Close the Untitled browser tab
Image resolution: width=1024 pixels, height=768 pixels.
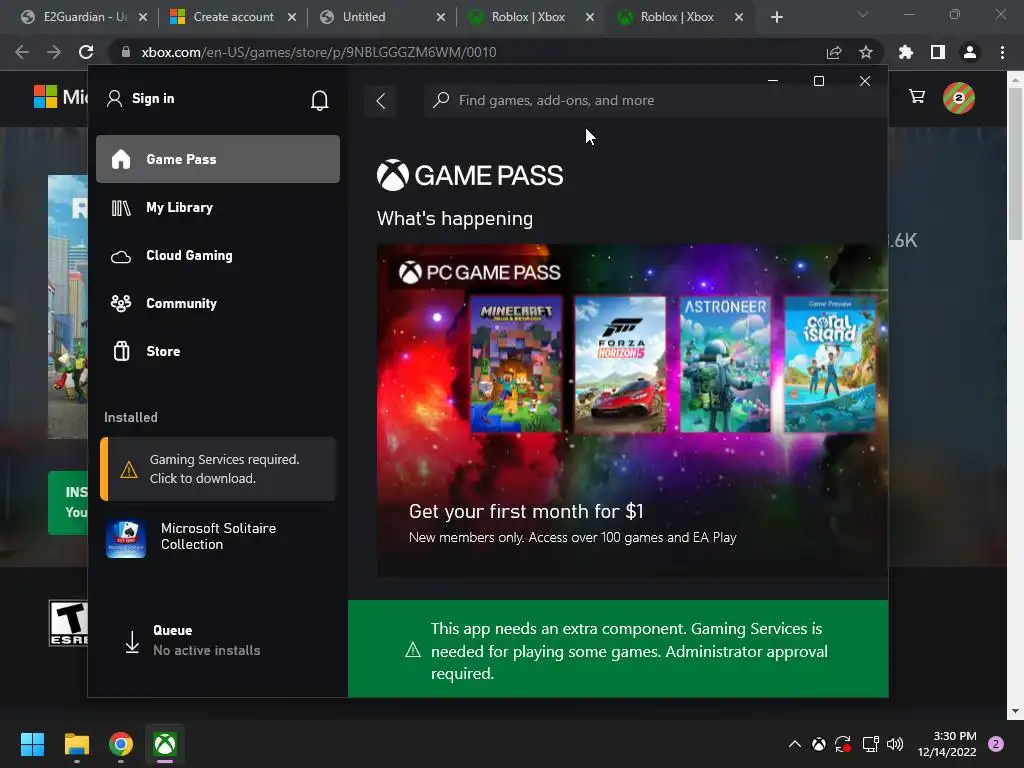tap(441, 18)
